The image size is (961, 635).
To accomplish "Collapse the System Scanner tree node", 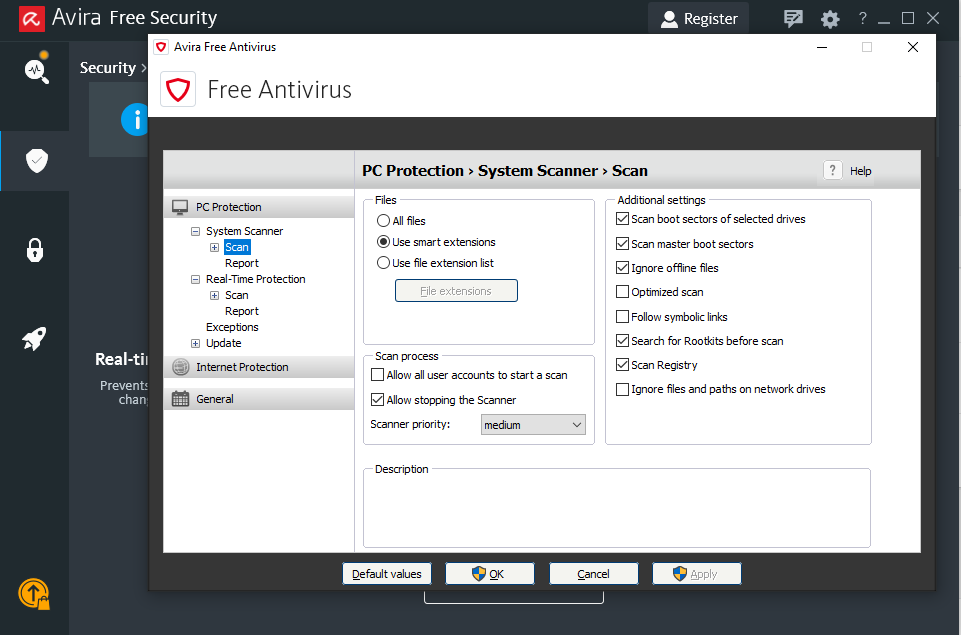I will pos(196,231).
